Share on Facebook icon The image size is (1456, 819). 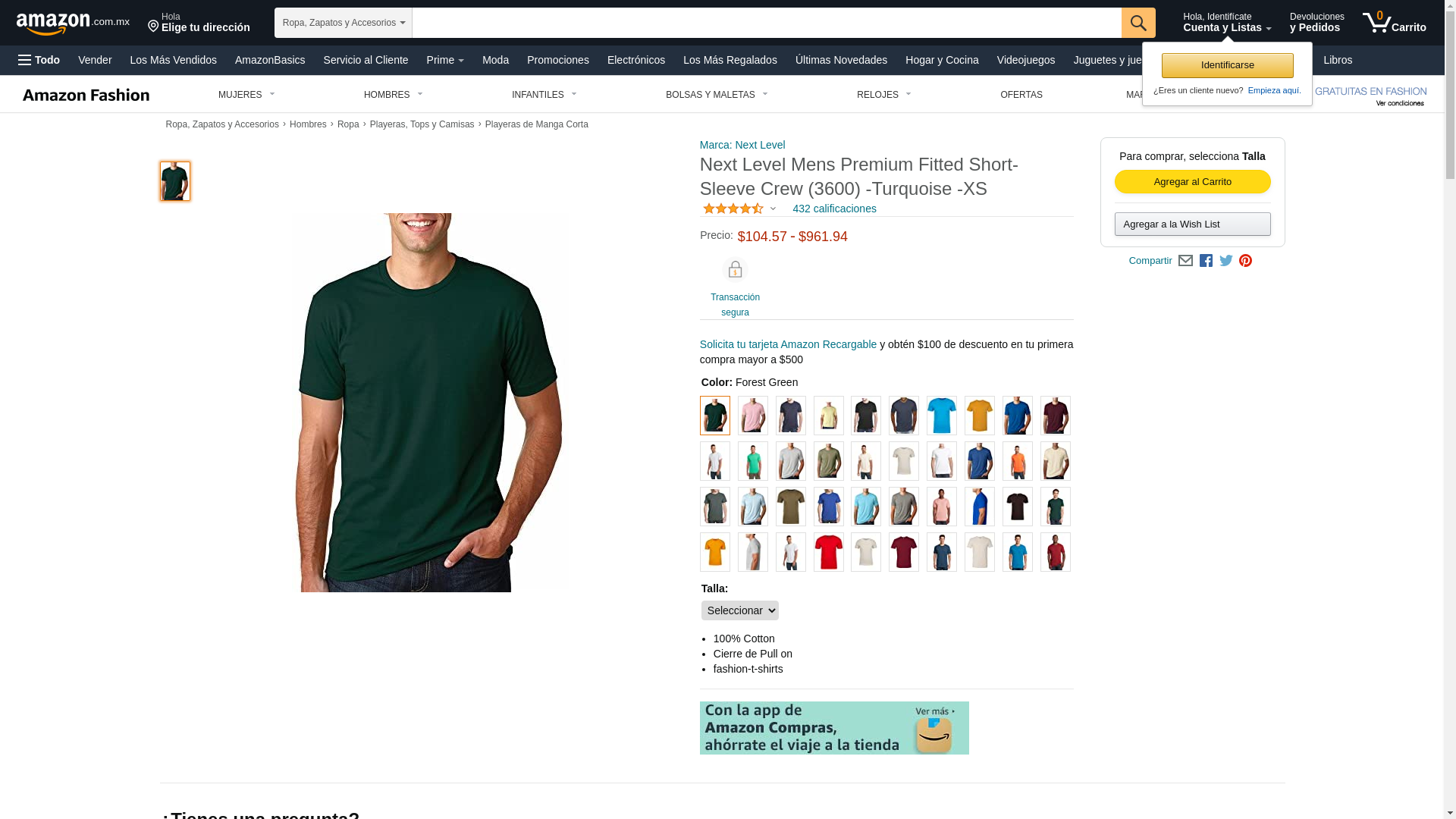(x=1206, y=261)
